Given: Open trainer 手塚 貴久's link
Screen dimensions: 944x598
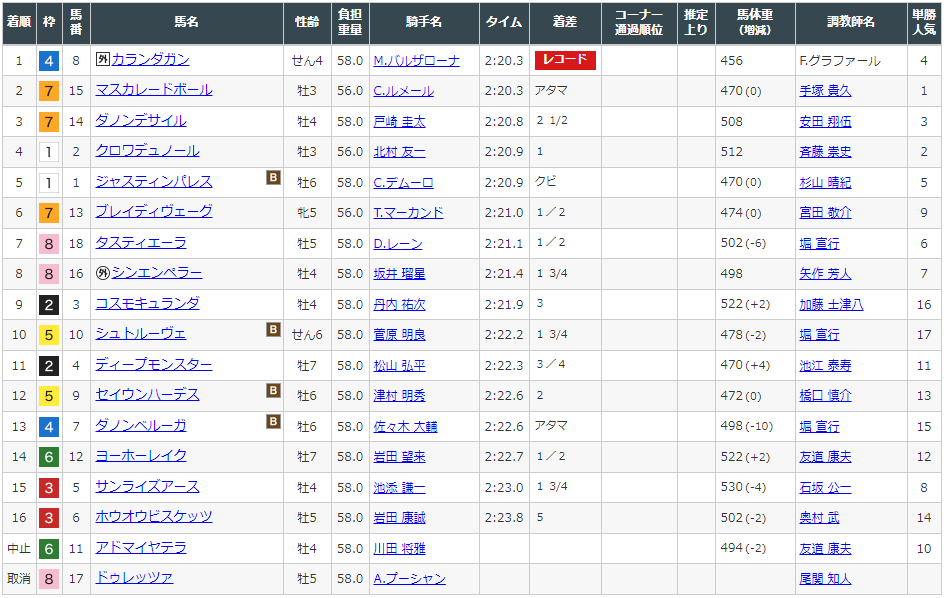Looking at the screenshot, I should 825,91.
